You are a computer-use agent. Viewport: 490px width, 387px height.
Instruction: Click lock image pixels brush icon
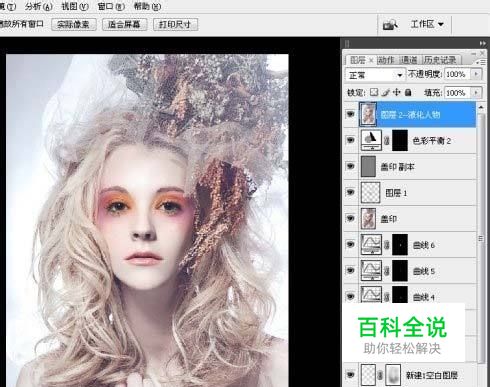pos(386,92)
